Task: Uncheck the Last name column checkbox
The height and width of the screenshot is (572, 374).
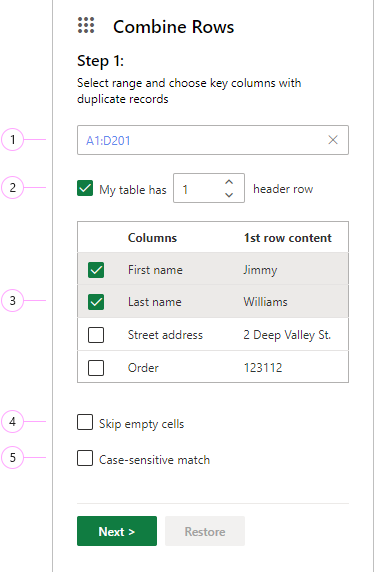Action: 96,302
